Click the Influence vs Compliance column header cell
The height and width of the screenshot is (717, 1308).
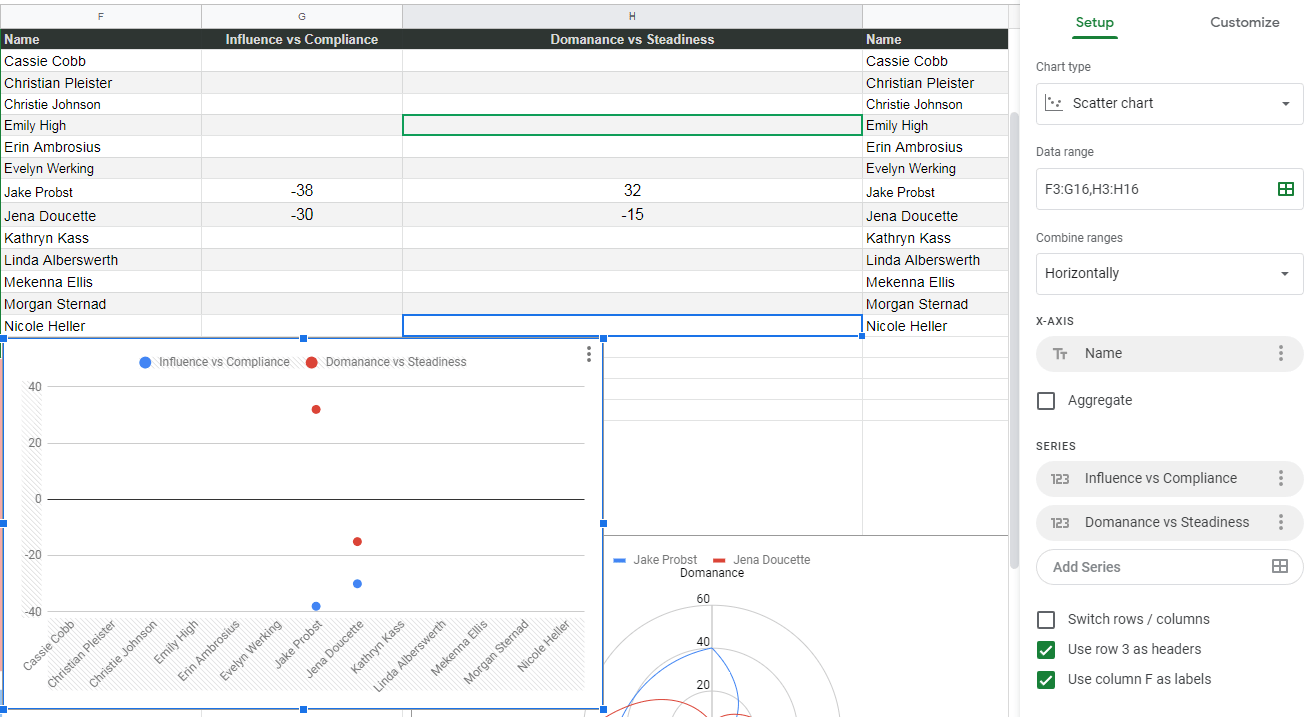pos(302,39)
